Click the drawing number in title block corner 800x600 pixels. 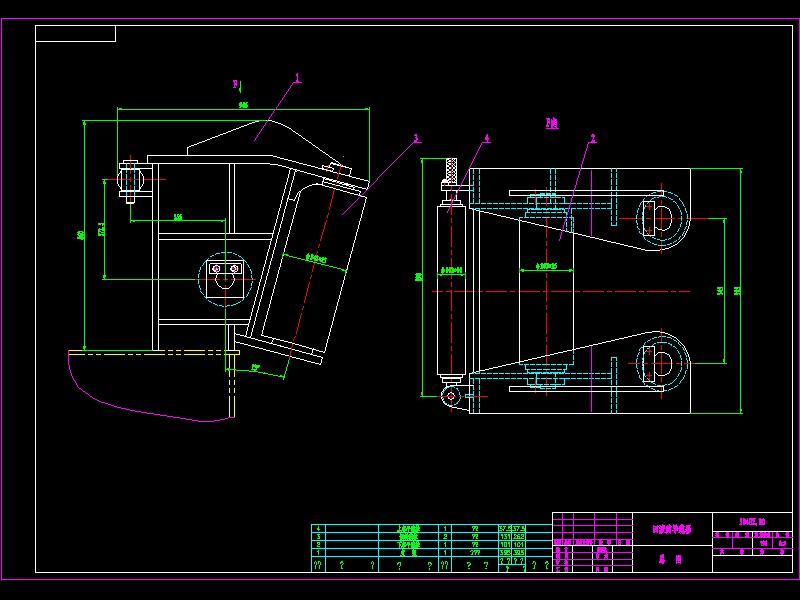click(x=753, y=521)
